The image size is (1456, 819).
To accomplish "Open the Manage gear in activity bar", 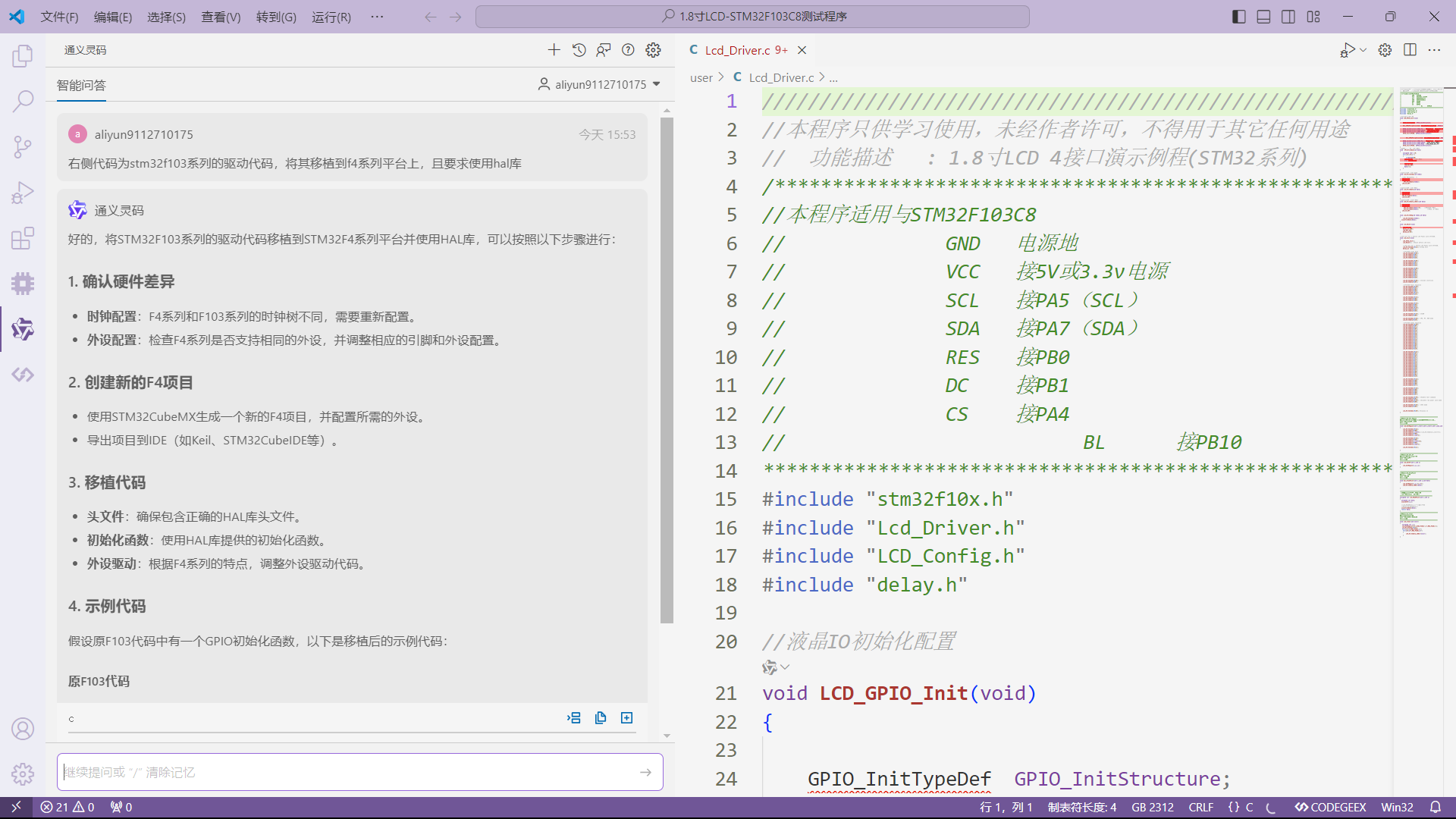I will (x=23, y=774).
